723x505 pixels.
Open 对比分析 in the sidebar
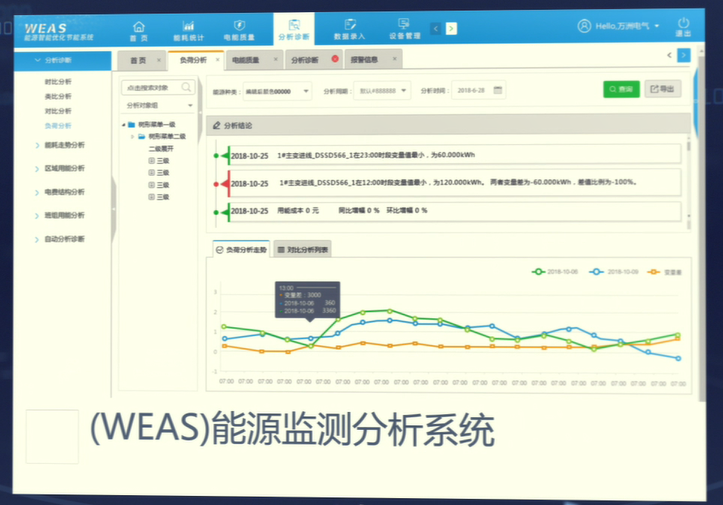point(58,111)
